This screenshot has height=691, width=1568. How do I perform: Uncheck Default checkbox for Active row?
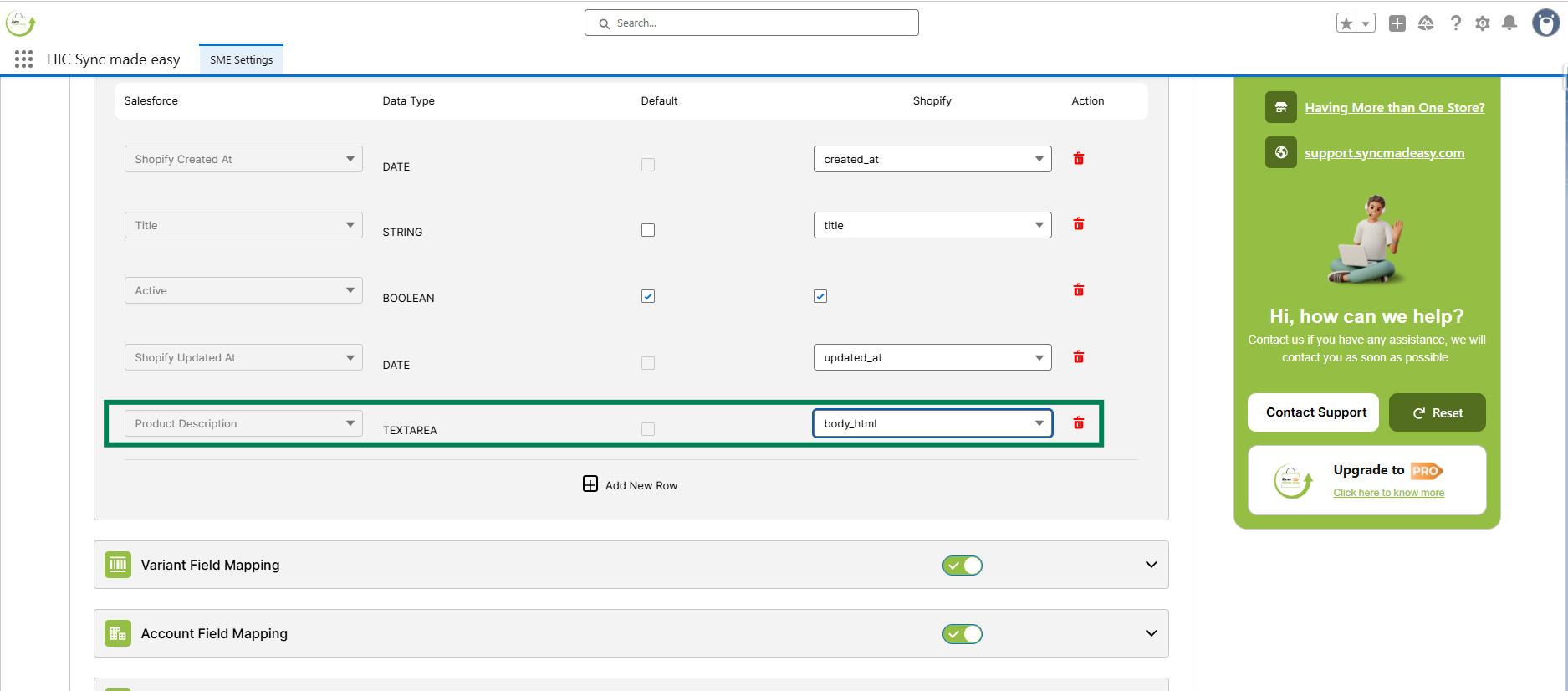coord(648,296)
